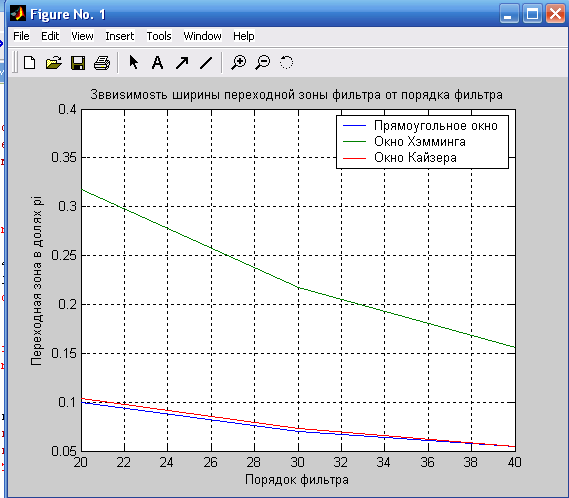Open the Insert menu

[x=119, y=36]
